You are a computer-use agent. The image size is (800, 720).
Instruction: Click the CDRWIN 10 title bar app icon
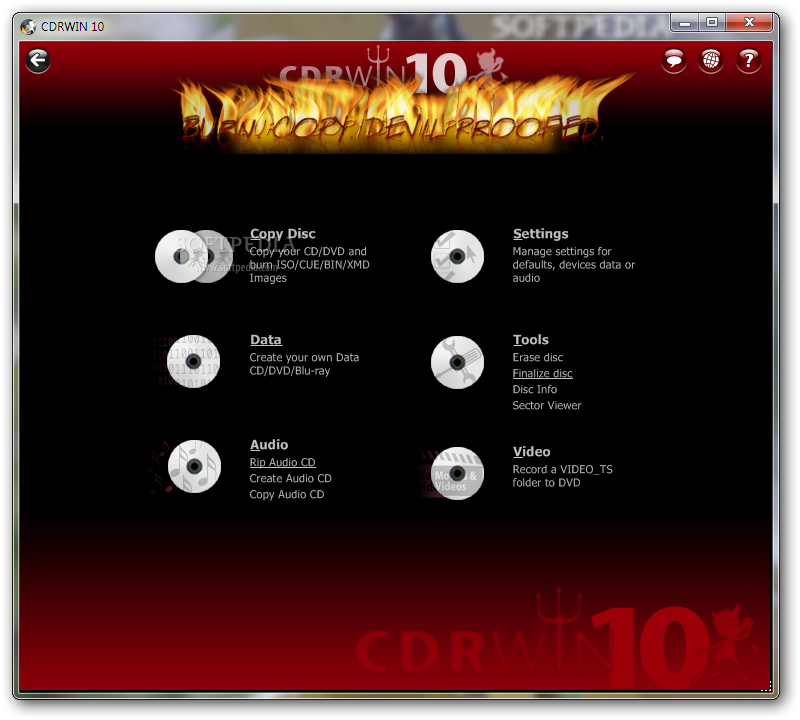pos(28,27)
